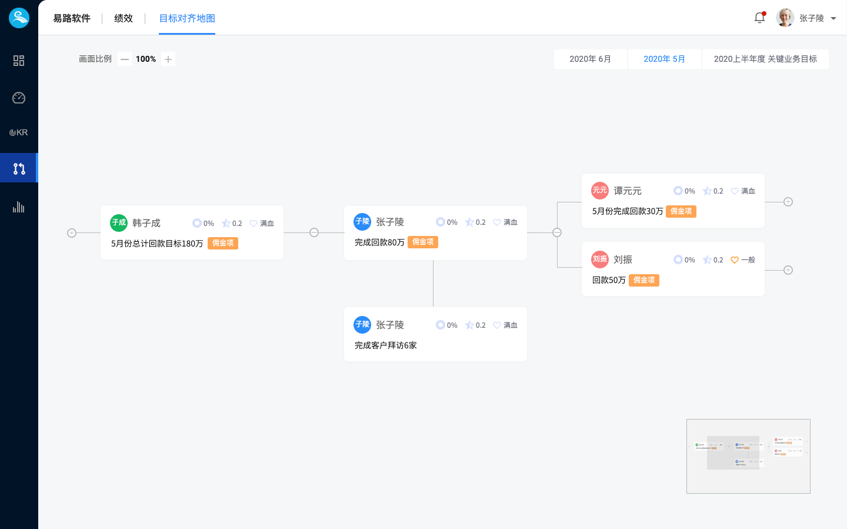Select the goal alignment map sidebar icon
Viewport: 847px width, 529px height.
coord(19,169)
